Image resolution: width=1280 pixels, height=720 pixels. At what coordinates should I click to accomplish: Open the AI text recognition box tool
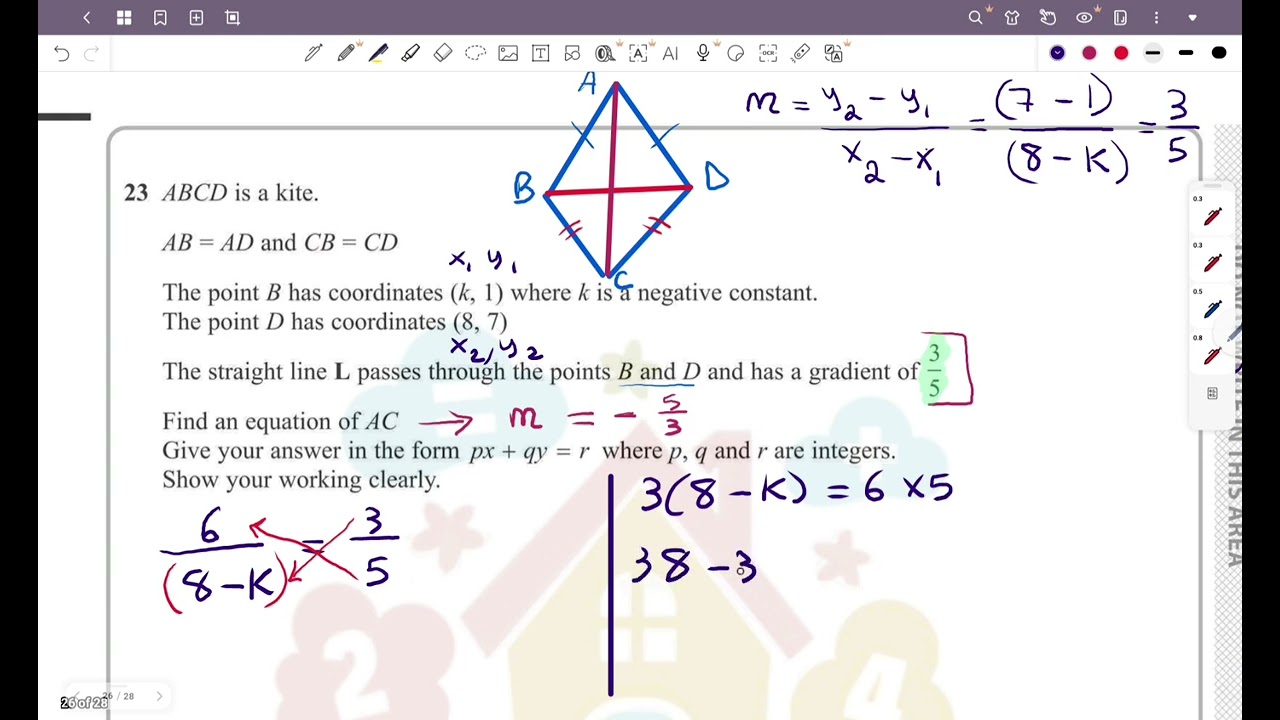pyautogui.click(x=637, y=53)
